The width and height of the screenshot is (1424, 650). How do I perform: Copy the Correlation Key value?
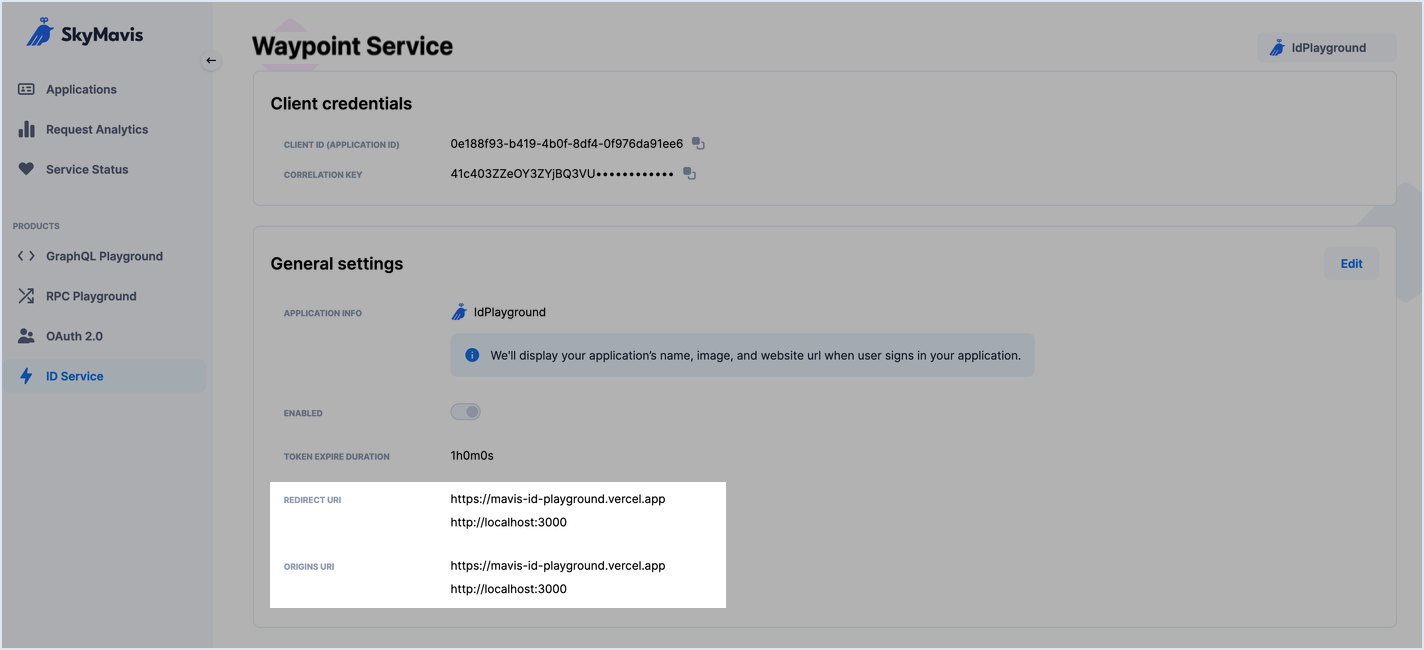click(x=689, y=174)
